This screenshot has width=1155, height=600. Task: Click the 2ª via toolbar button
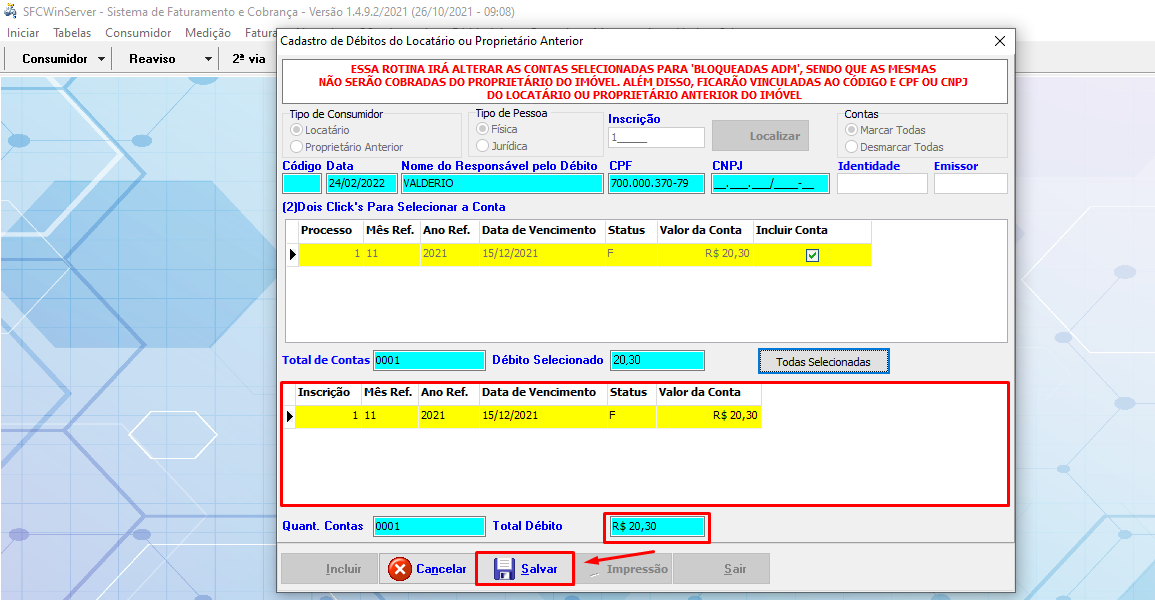[249, 59]
